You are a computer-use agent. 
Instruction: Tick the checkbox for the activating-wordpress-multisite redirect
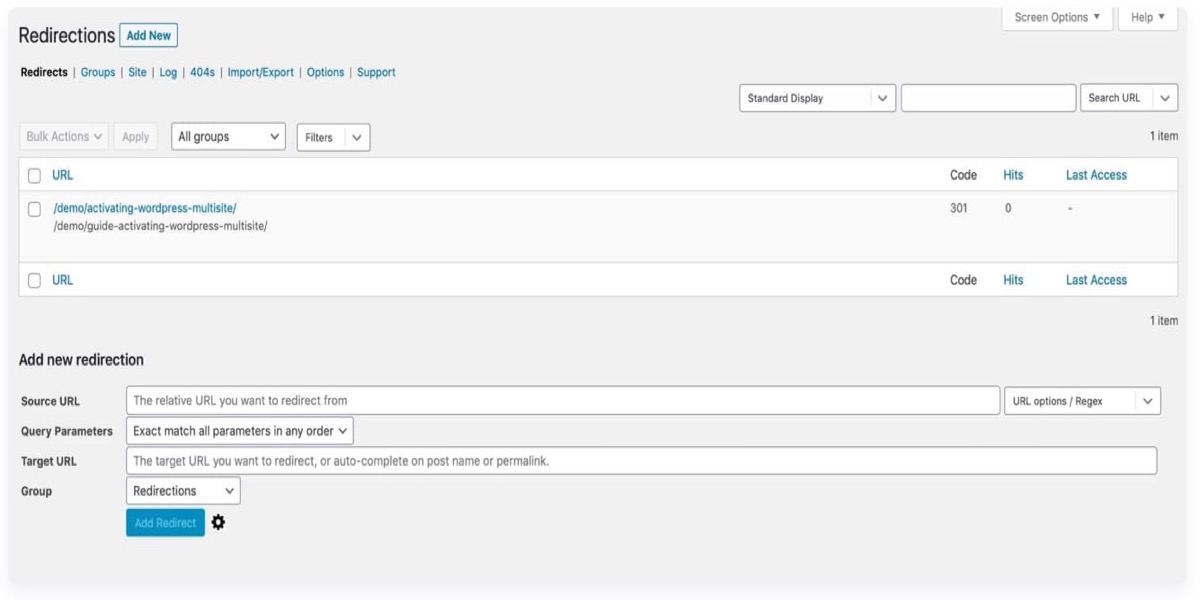34,209
